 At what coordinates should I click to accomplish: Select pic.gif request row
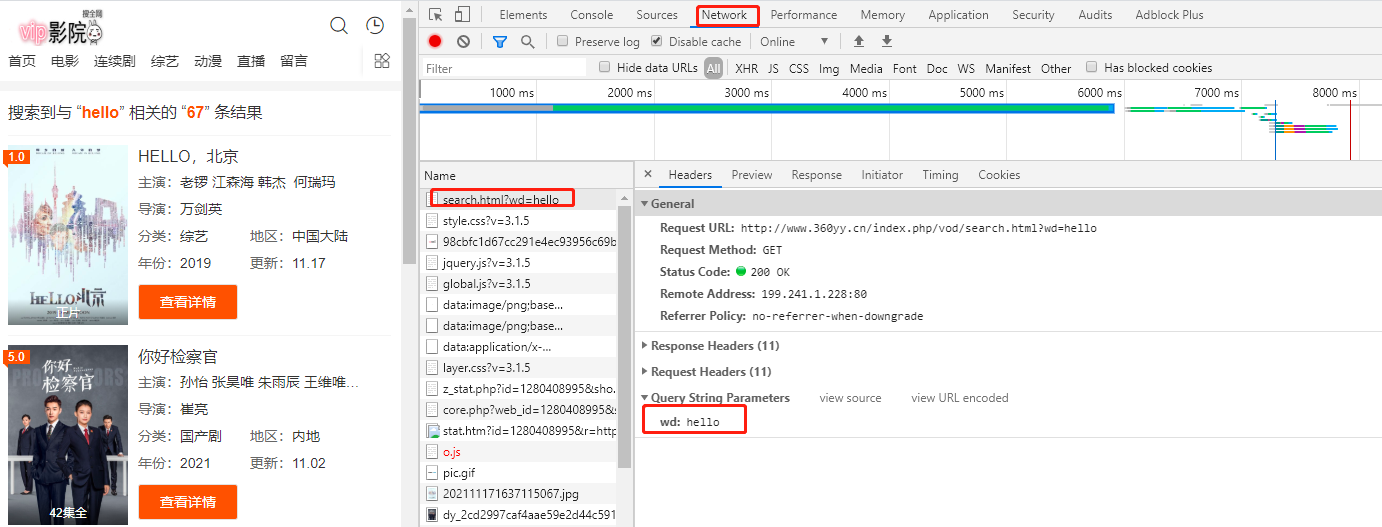520,472
